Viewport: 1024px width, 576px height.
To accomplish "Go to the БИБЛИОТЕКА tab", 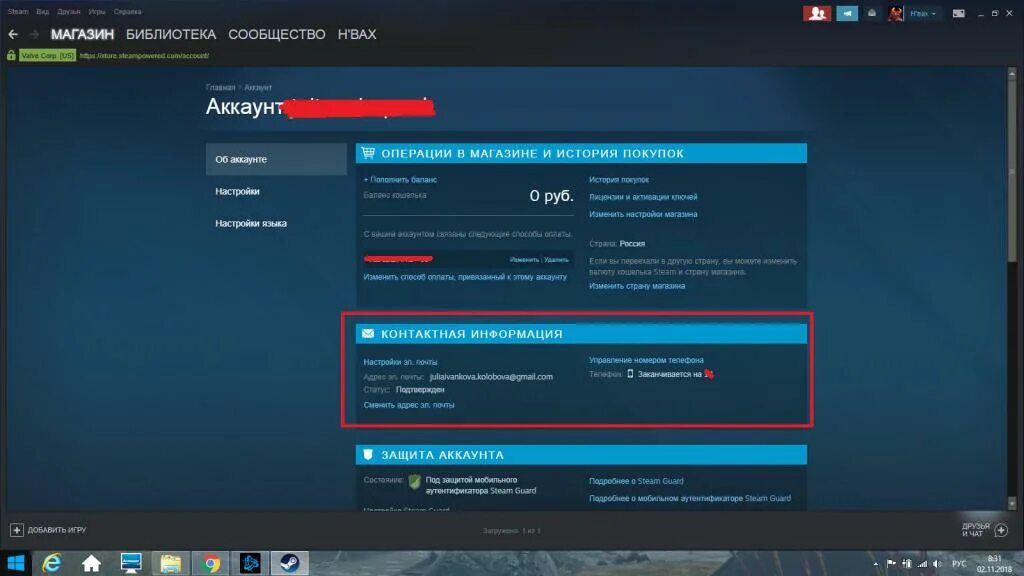I will click(171, 34).
